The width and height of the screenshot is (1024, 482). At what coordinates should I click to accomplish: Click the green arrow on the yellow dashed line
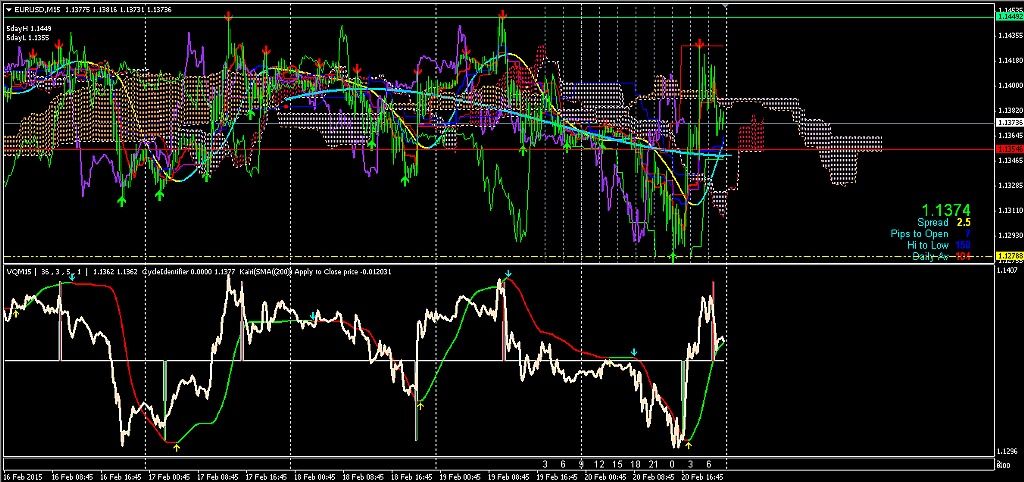[x=673, y=257]
